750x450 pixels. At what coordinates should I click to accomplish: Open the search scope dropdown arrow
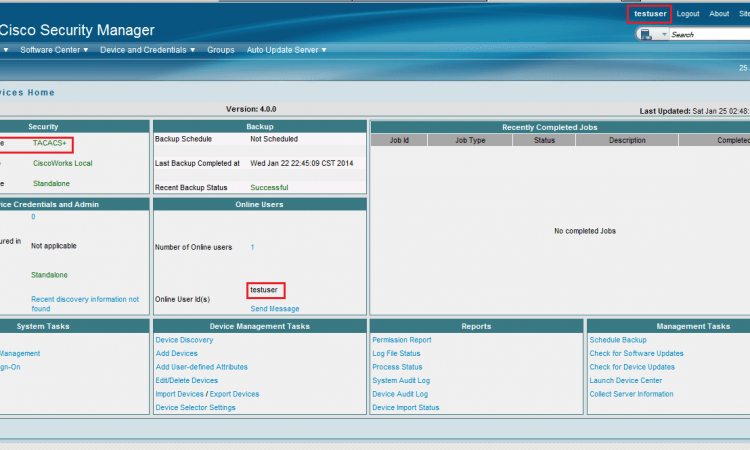point(664,34)
